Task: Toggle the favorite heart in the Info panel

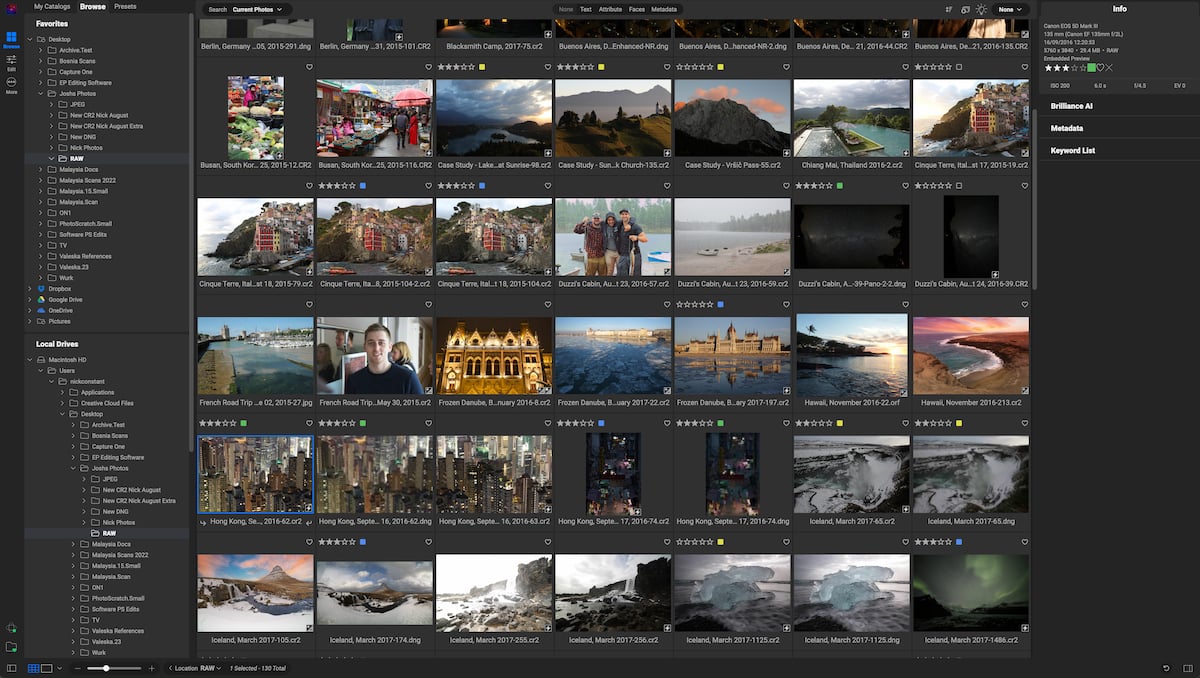Action: click(1100, 67)
